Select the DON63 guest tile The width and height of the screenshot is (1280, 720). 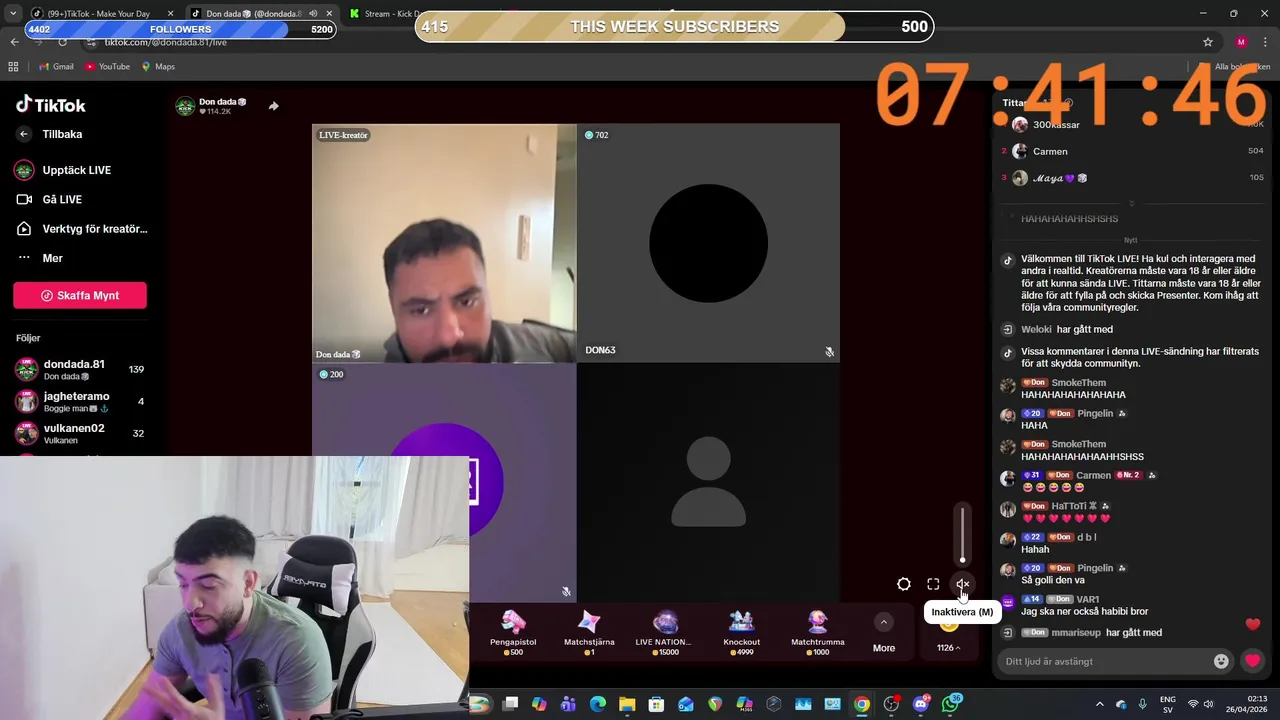(708, 243)
